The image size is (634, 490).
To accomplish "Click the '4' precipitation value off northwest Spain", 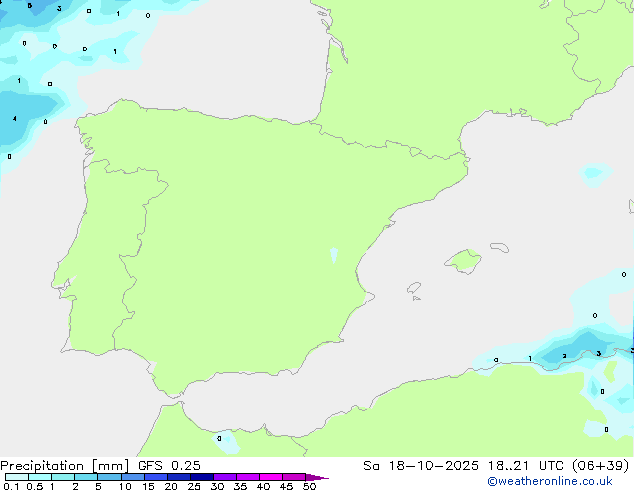I will (15, 118).
